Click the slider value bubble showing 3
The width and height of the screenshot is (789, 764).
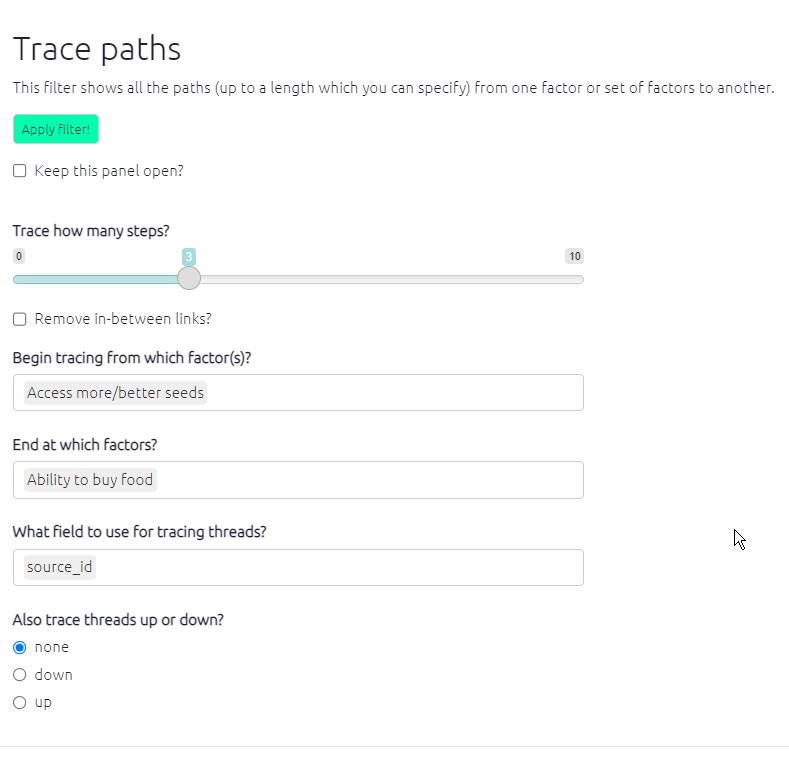point(189,257)
